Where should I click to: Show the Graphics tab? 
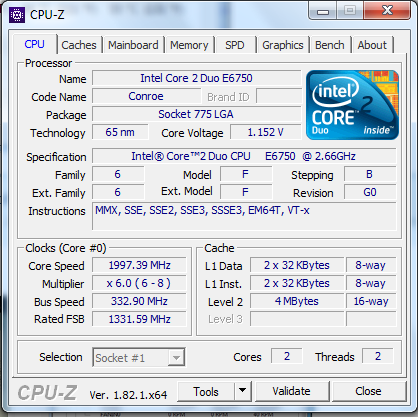[283, 45]
